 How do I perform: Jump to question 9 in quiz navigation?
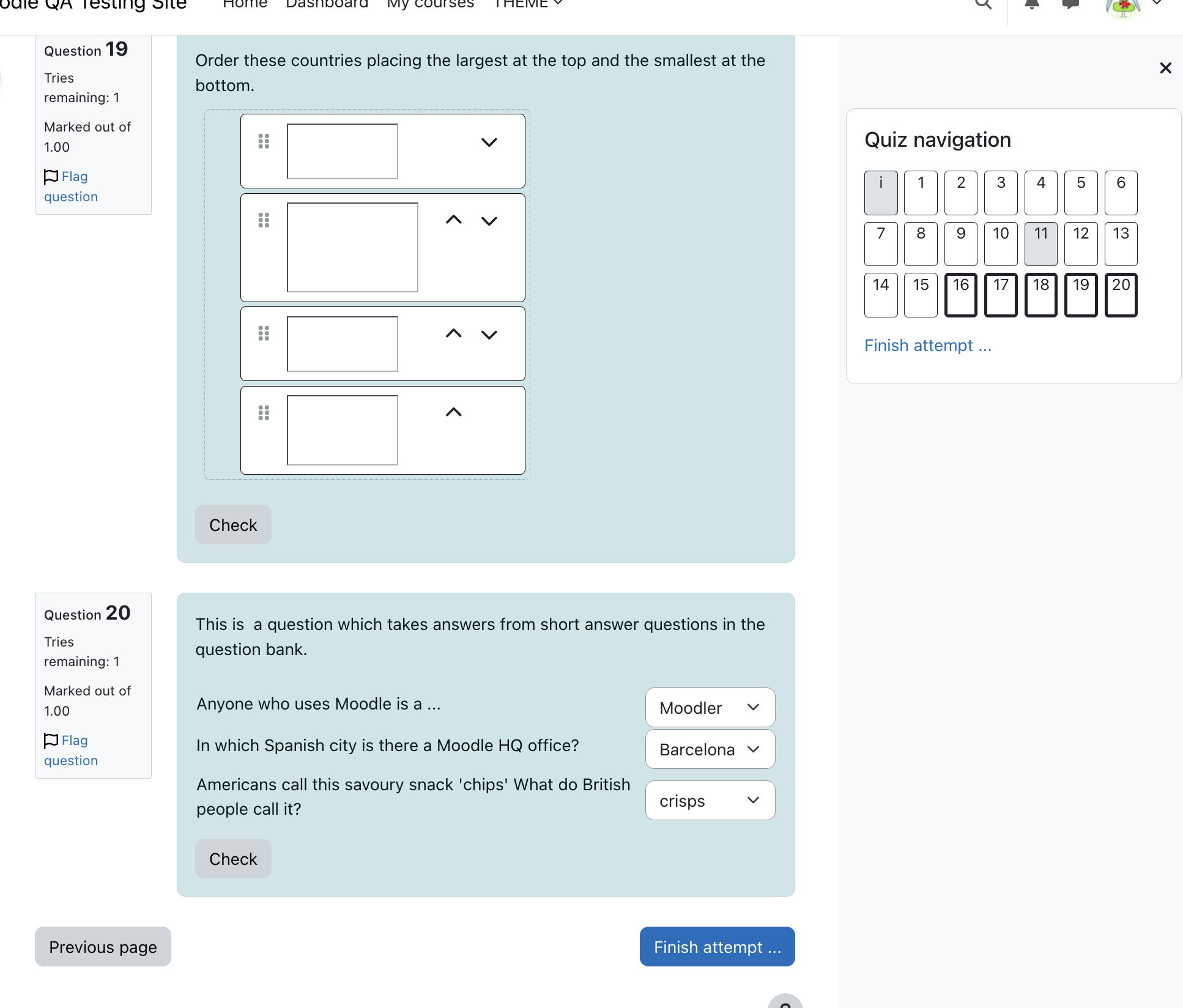click(961, 244)
